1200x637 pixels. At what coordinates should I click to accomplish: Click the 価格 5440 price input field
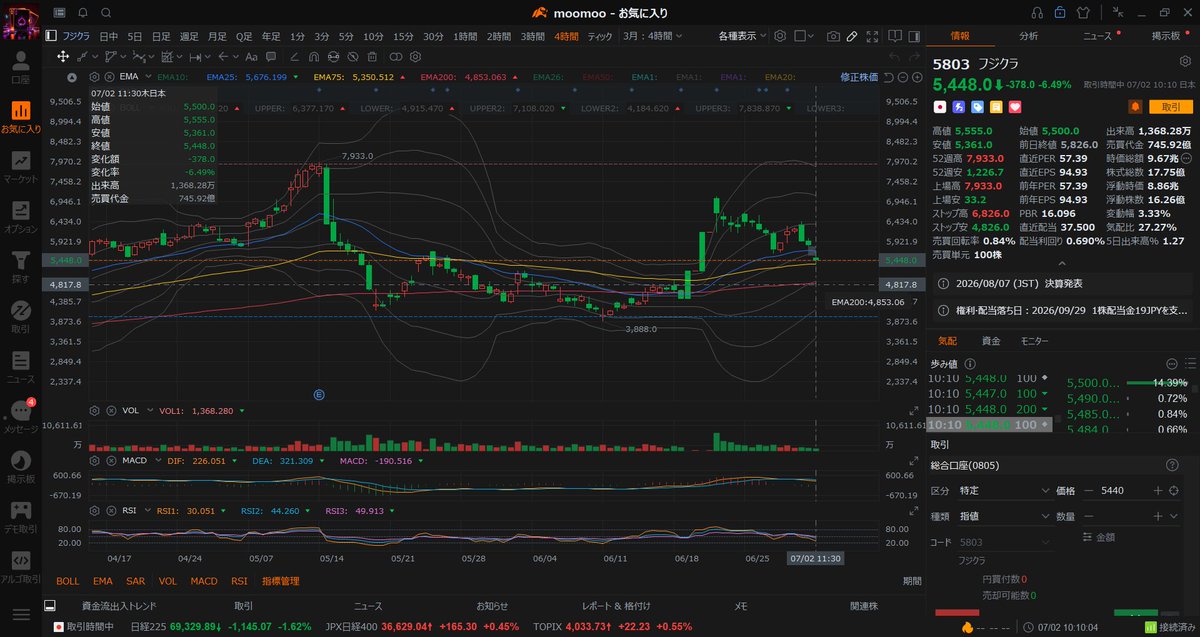1123,491
